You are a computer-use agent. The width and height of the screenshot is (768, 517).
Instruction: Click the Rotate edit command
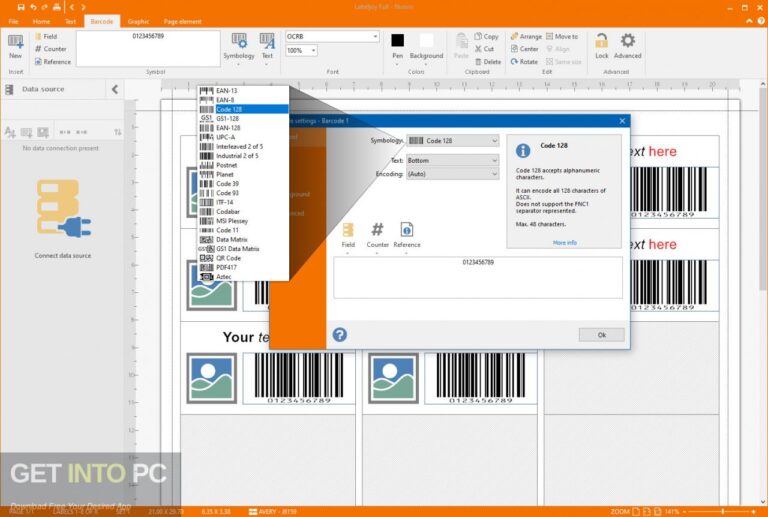524,62
